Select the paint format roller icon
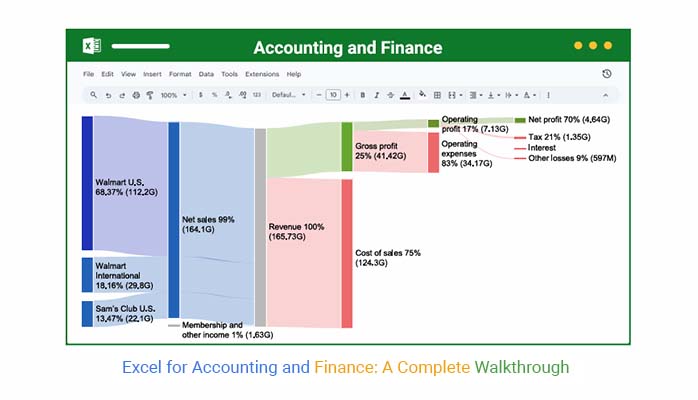This screenshot has height=400, width=698. tap(149, 95)
